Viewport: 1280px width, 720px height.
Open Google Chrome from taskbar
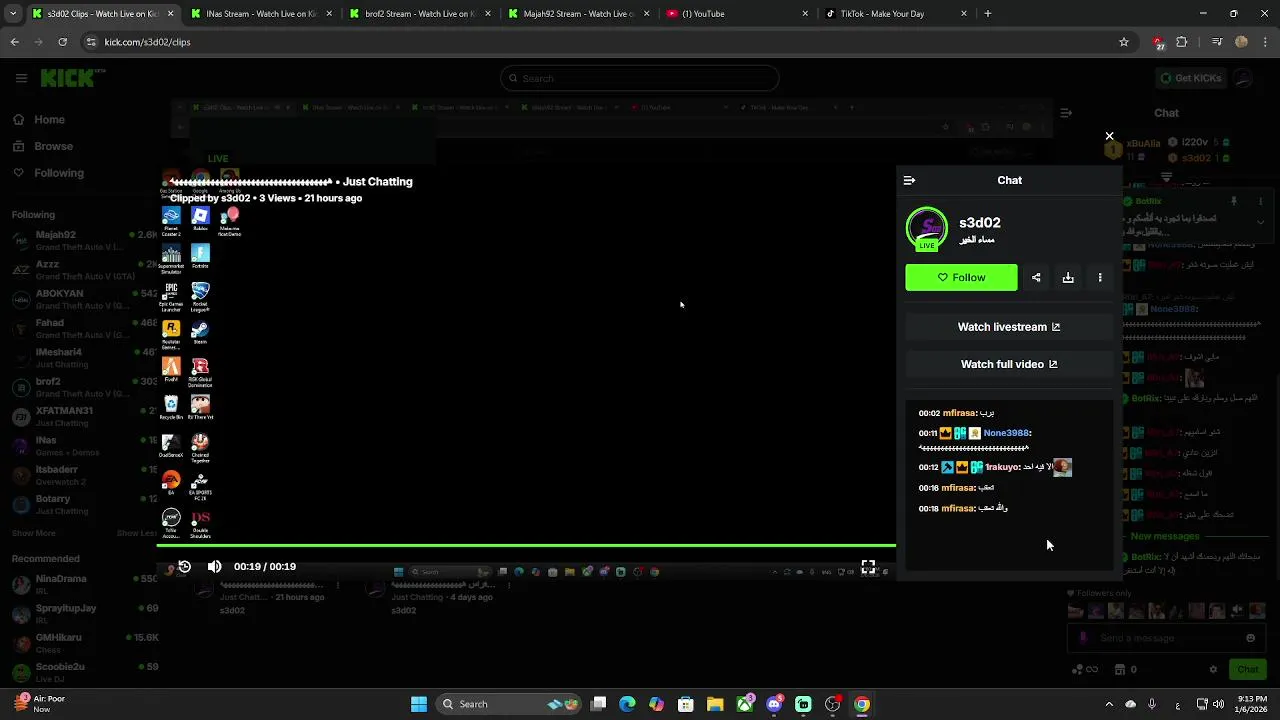pyautogui.click(x=862, y=704)
